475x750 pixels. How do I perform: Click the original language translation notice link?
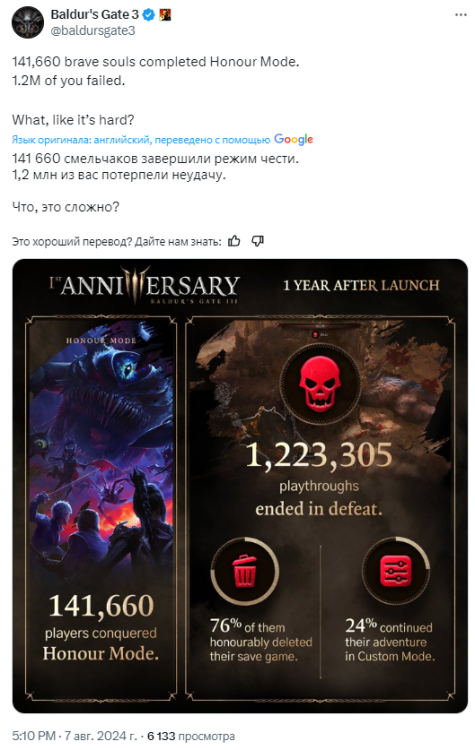coord(141,140)
